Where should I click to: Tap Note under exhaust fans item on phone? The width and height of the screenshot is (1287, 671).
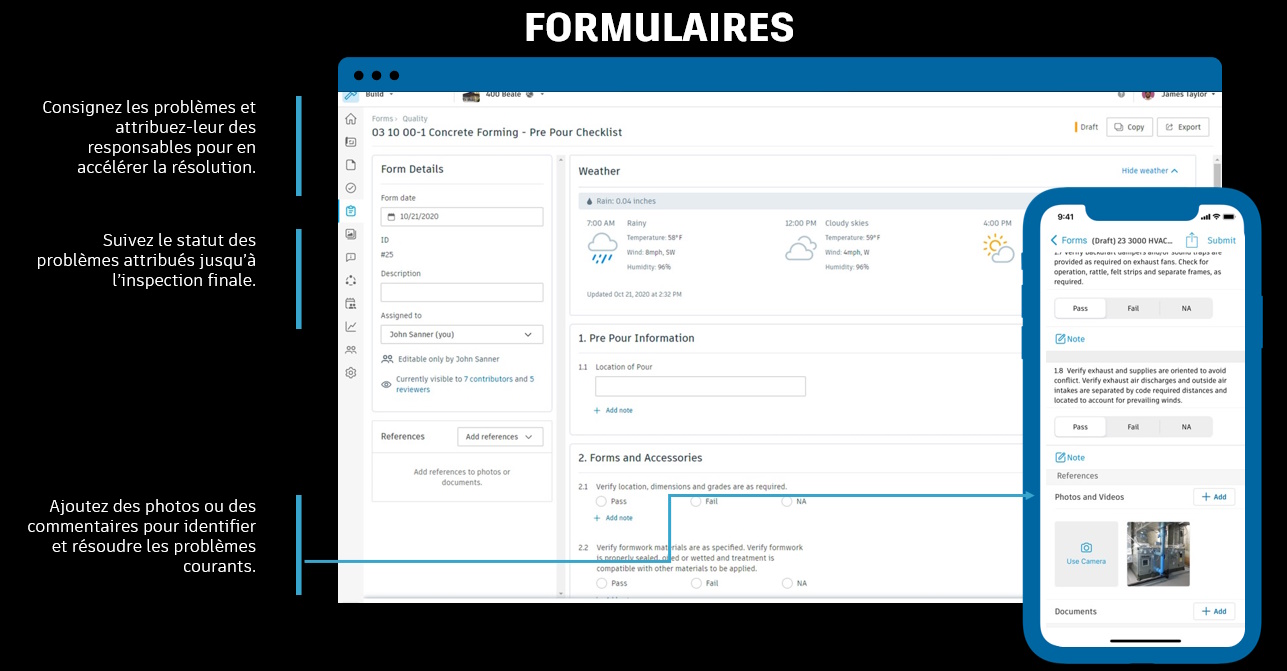point(1070,339)
